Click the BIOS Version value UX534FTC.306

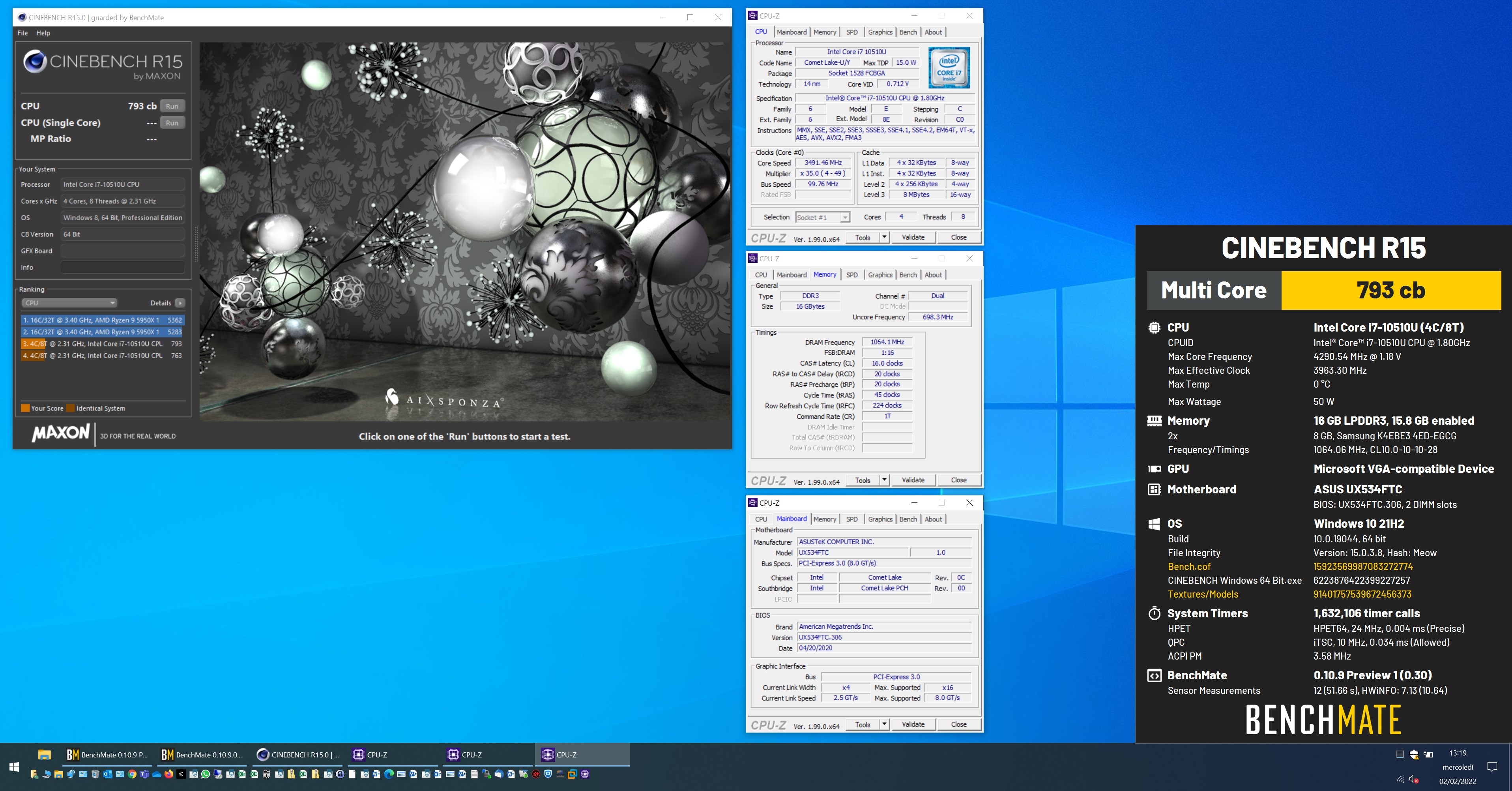click(884, 637)
